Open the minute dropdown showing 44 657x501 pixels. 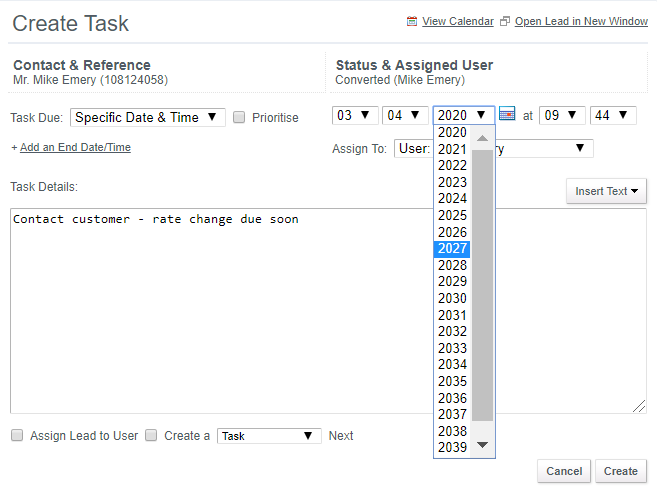click(613, 115)
